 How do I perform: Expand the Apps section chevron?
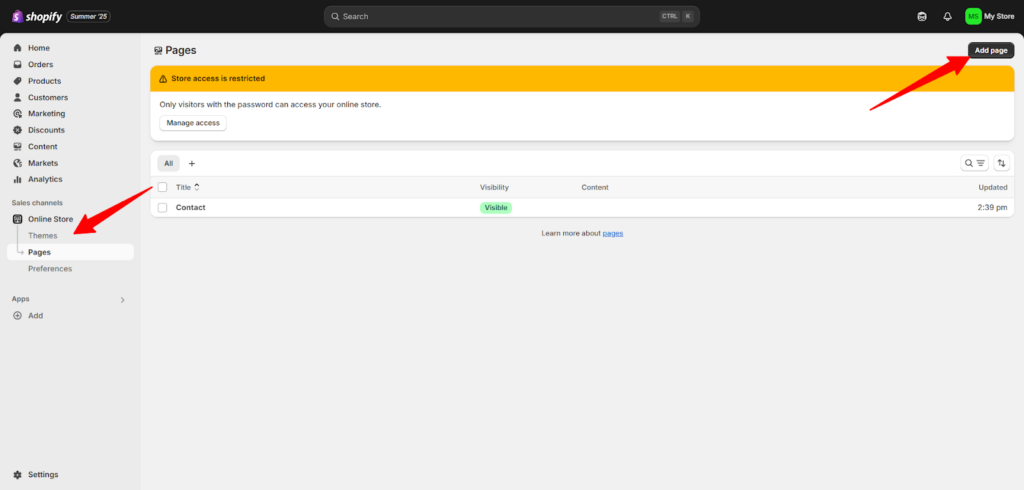[x=123, y=299]
